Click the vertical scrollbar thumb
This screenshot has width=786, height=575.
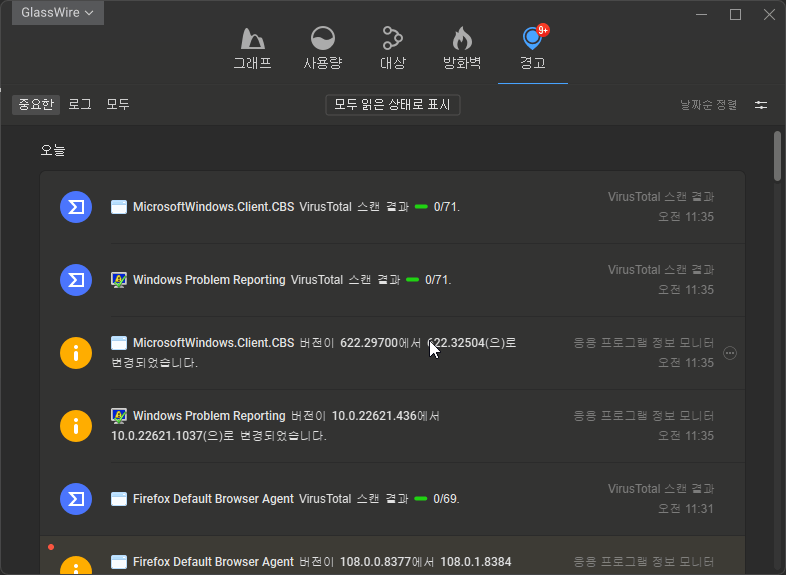777,156
